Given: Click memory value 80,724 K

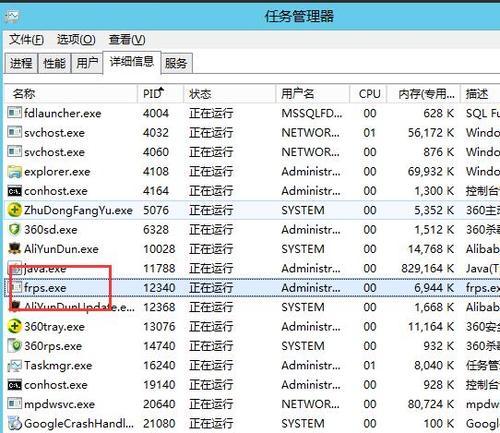Looking at the screenshot, I should pyautogui.click(x=431, y=404).
